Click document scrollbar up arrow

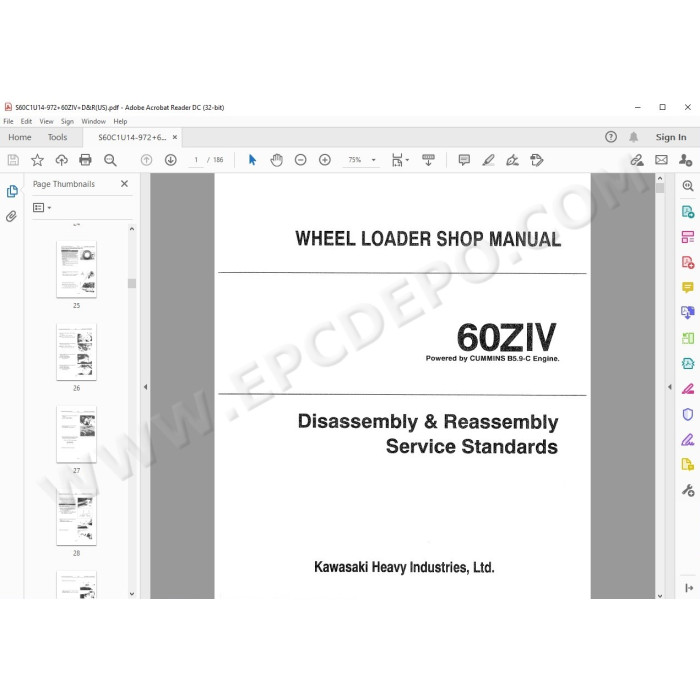pos(660,178)
